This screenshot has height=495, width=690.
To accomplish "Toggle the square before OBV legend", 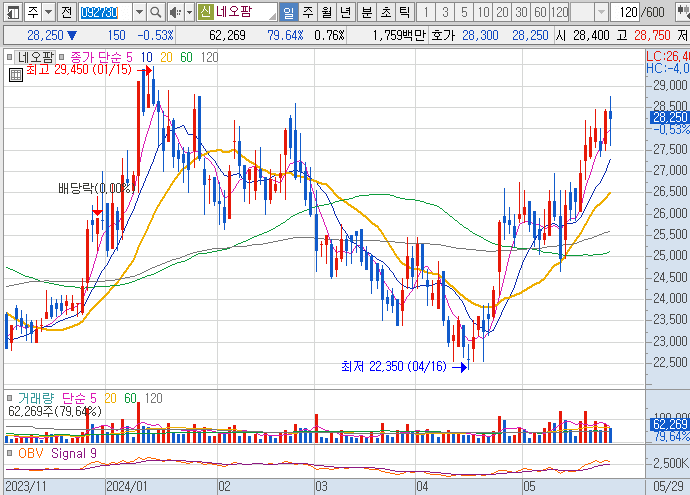I will (10, 453).
